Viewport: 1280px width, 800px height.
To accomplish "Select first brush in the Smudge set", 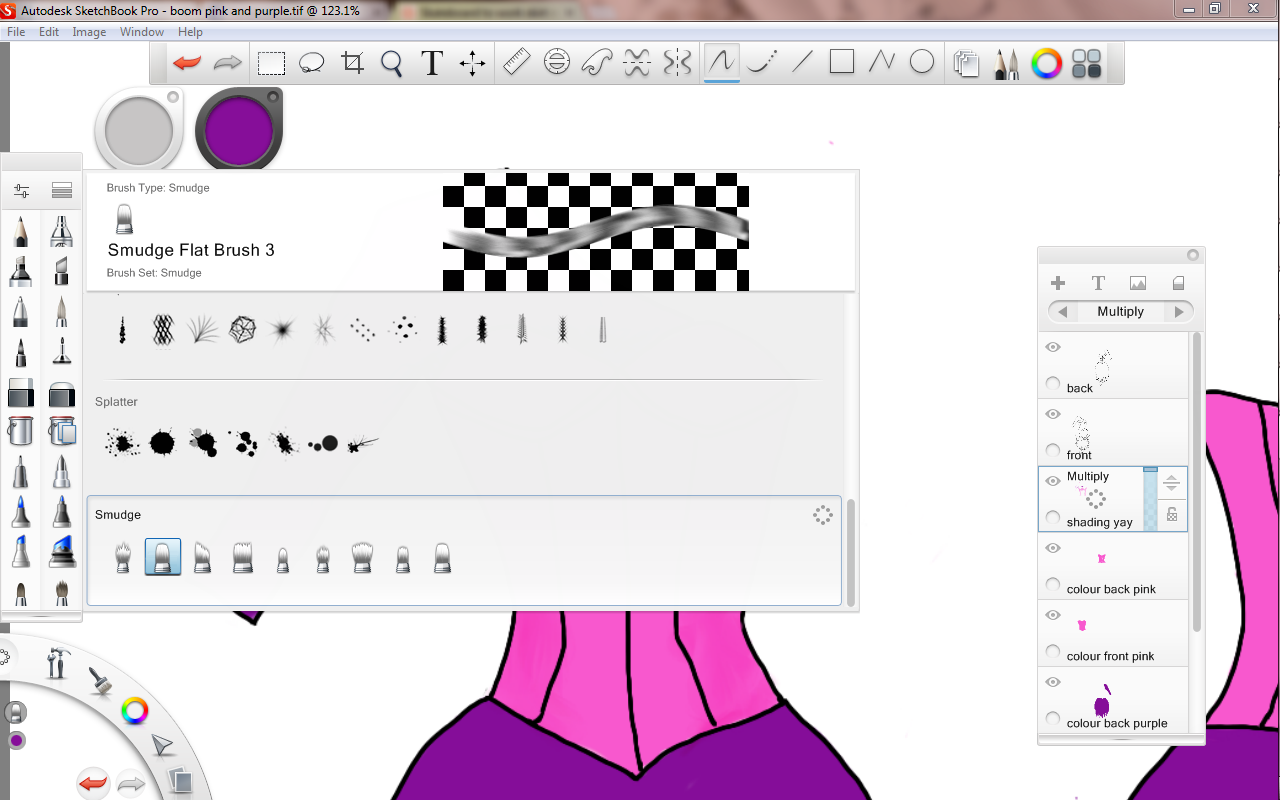I will [123, 557].
